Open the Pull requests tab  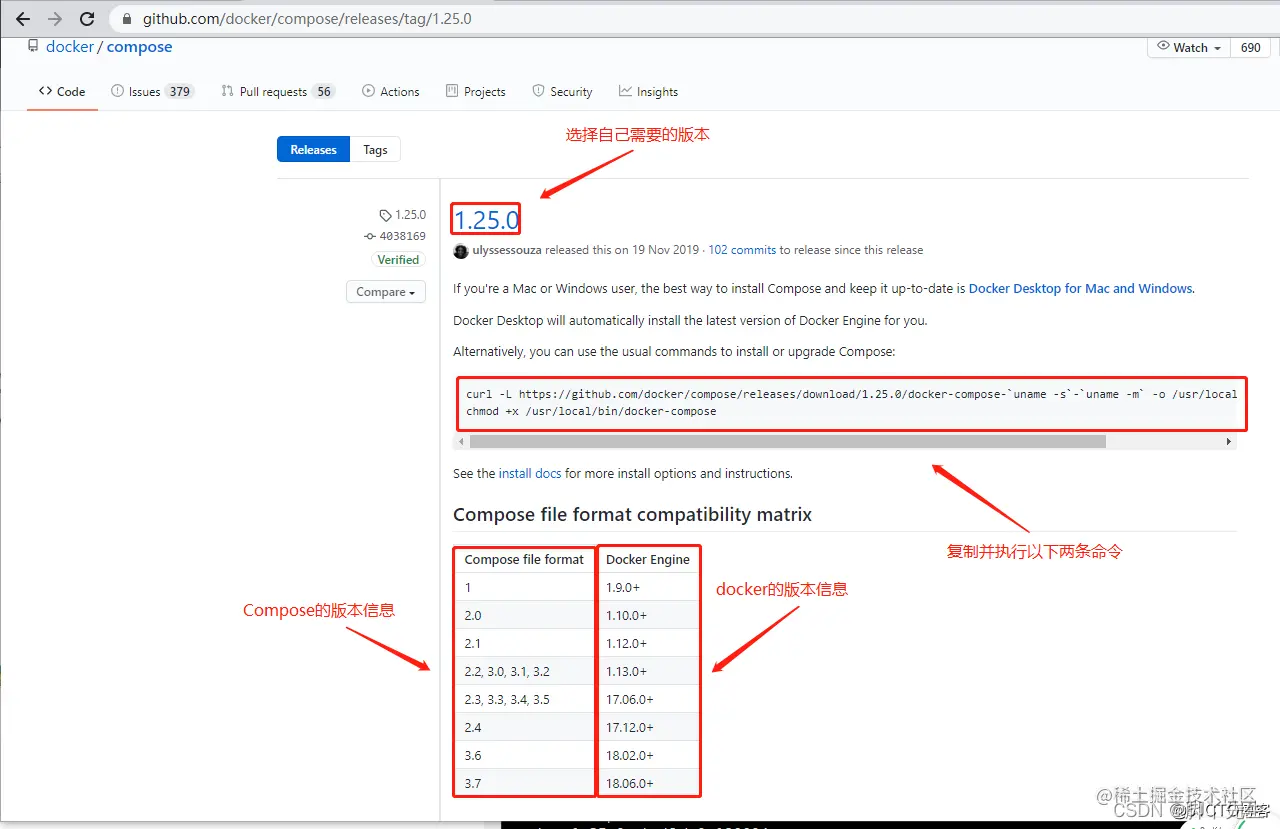278,91
